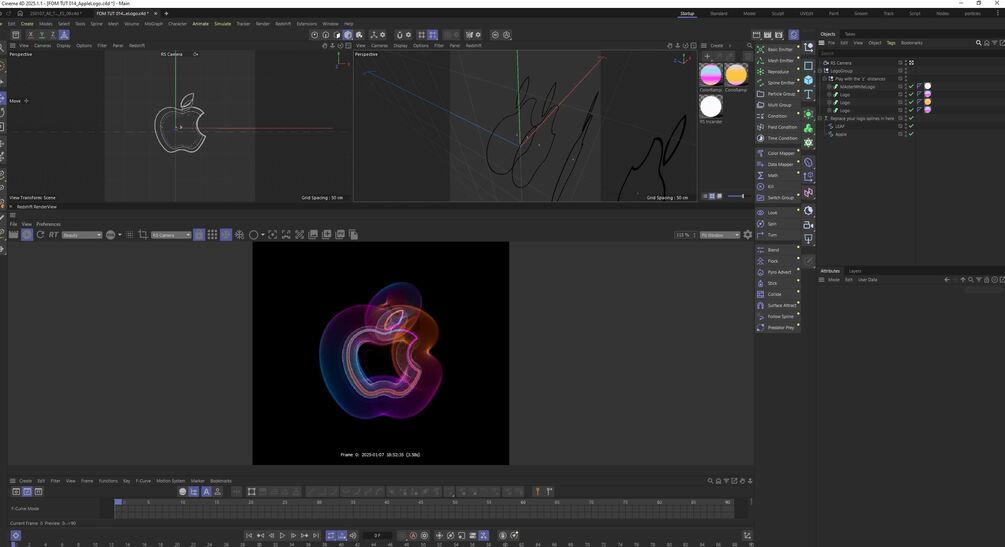Select the Text spline tool icon
Image resolution: width=1005 pixels, height=547 pixels.
808,94
